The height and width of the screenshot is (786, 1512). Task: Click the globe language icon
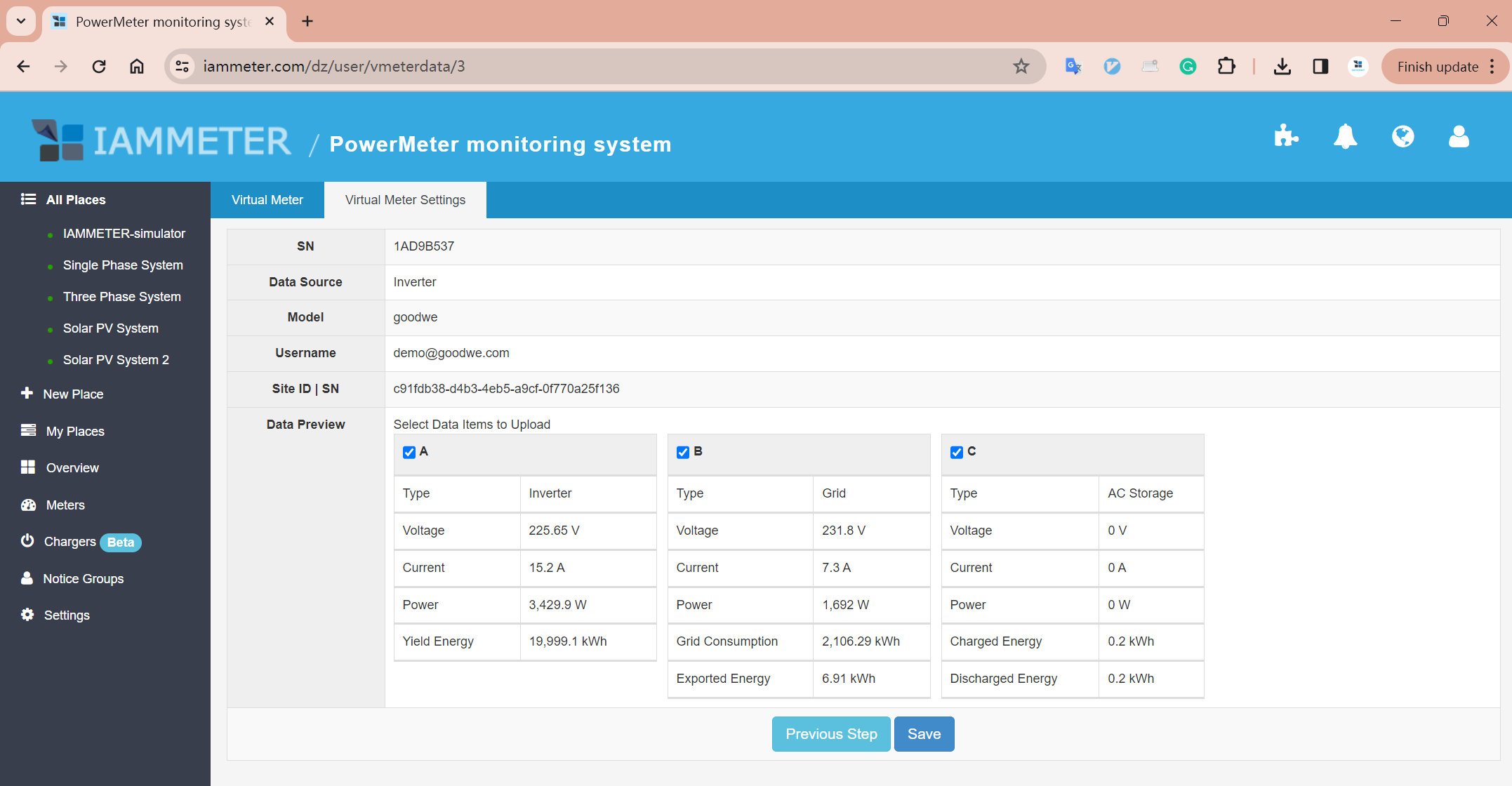point(1402,136)
